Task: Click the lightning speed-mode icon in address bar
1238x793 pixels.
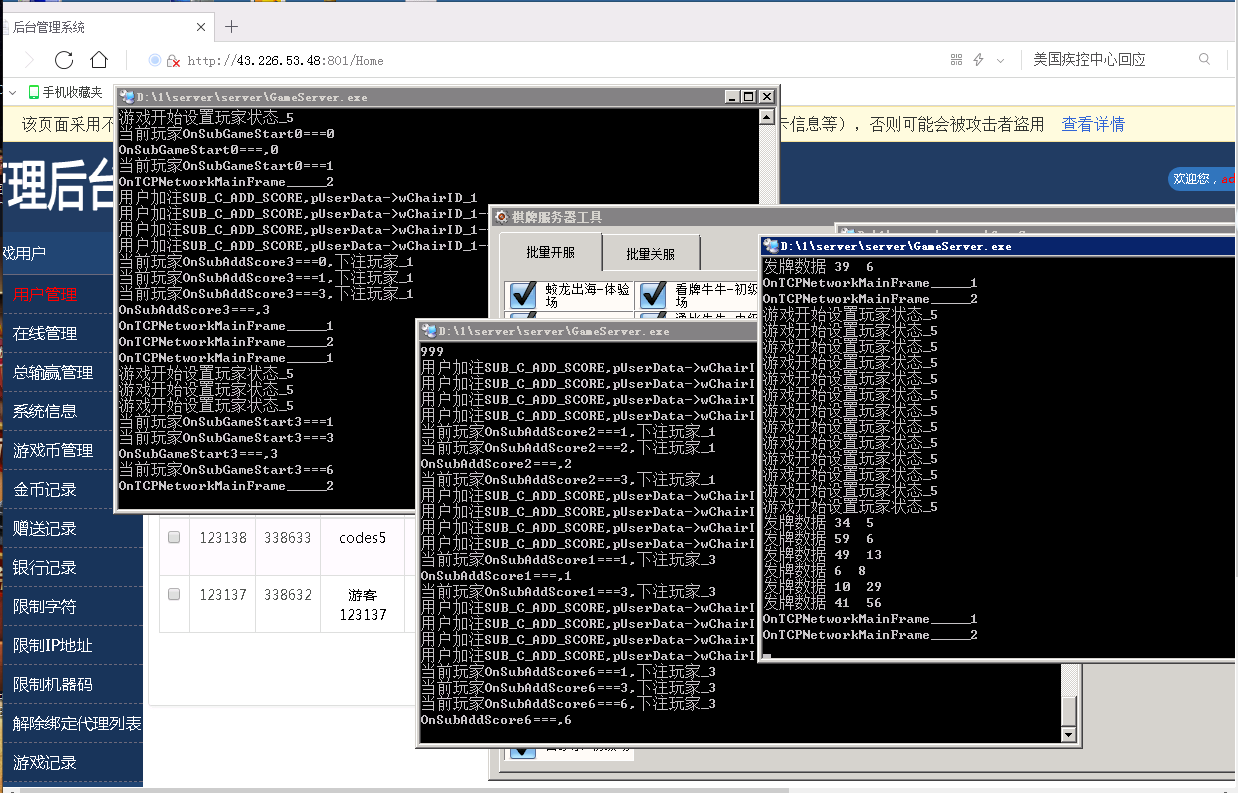Action: (x=978, y=60)
